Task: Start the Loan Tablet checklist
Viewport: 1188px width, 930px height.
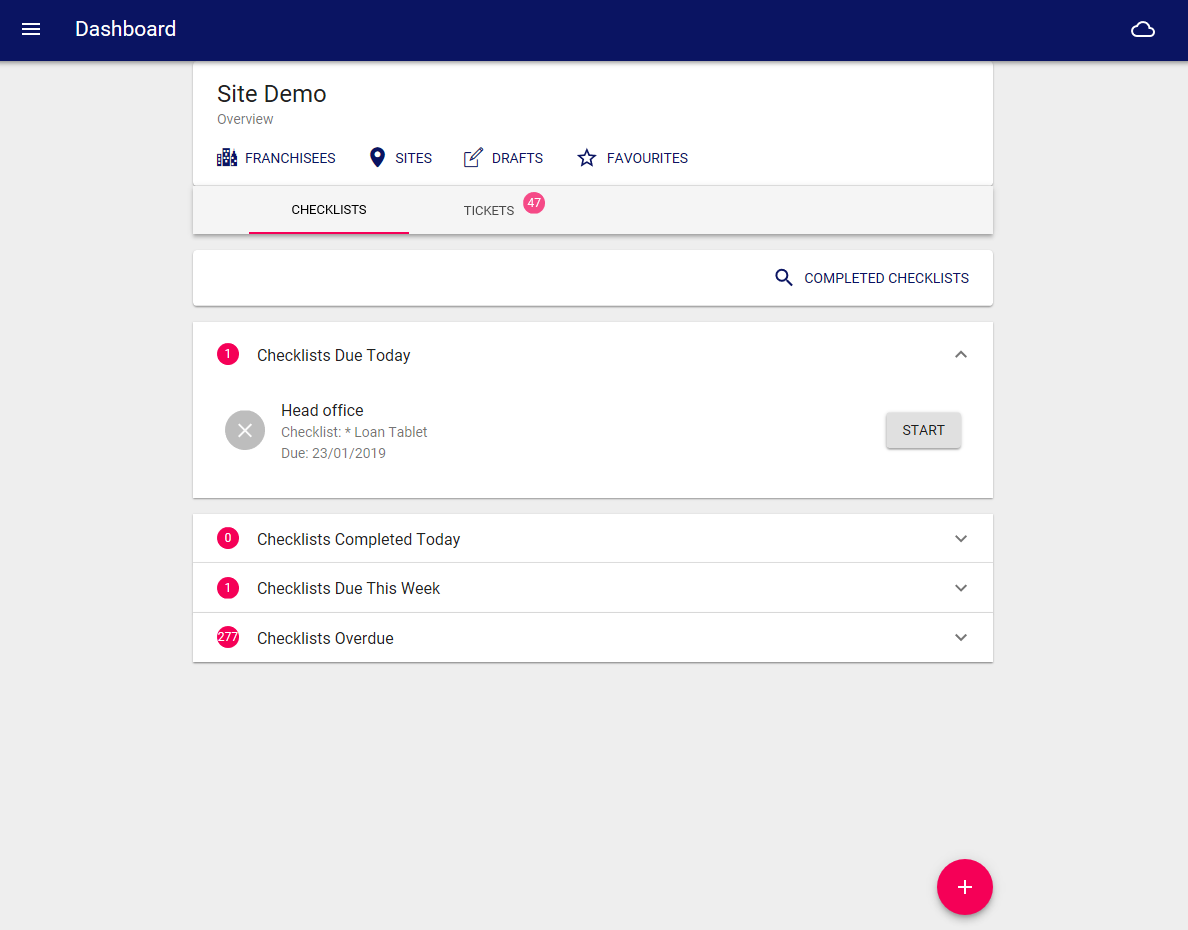Action: (923, 431)
